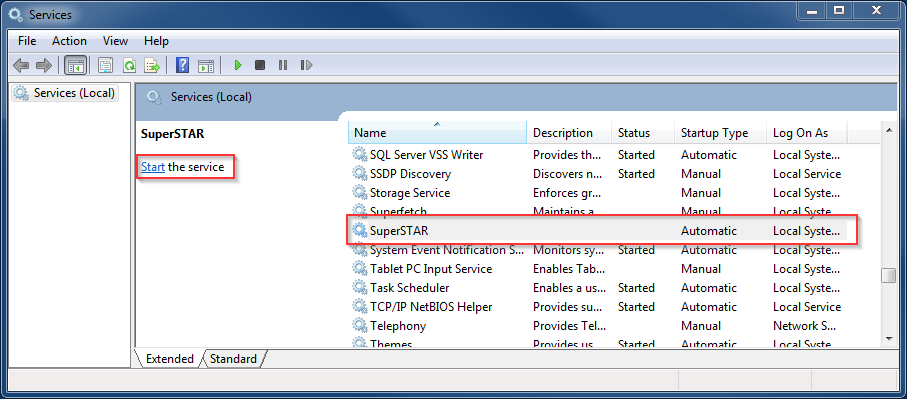Open the View menu
Image resolution: width=907 pixels, height=399 pixels.
tap(115, 41)
